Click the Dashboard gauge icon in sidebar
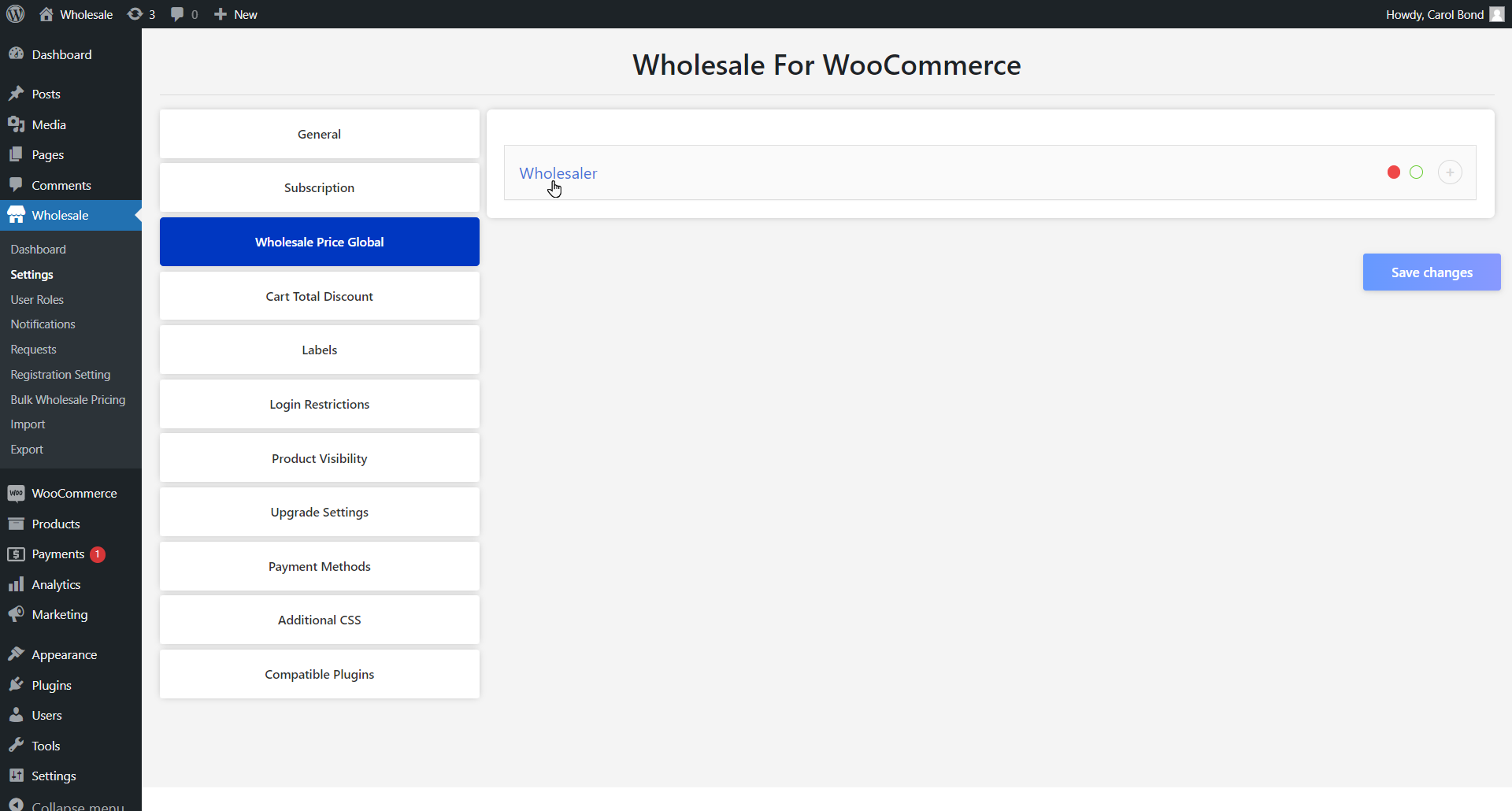The width and height of the screenshot is (1512, 811). click(16, 54)
